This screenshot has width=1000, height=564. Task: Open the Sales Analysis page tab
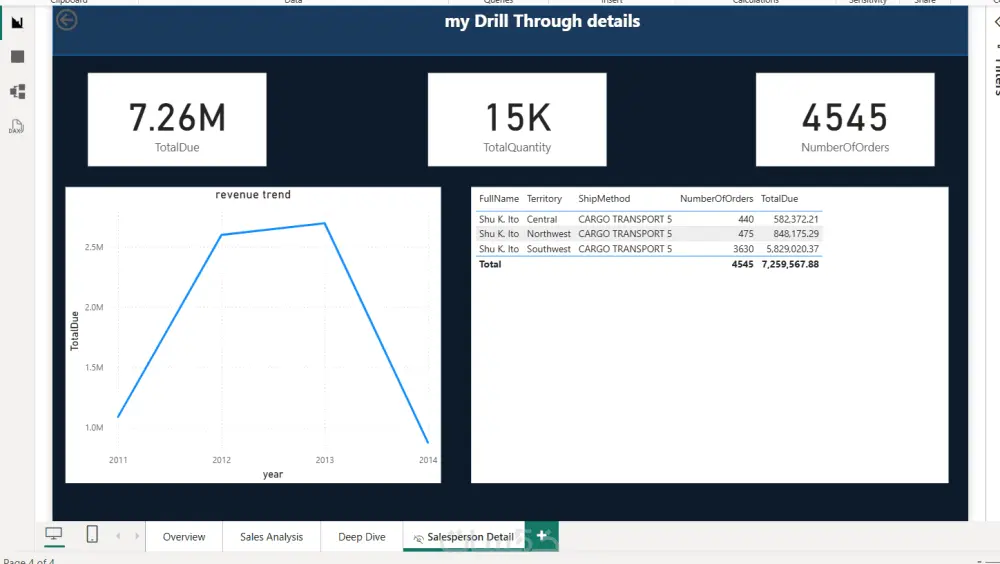tap(271, 537)
